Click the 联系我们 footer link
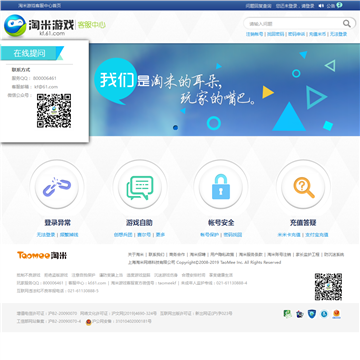 156,255
